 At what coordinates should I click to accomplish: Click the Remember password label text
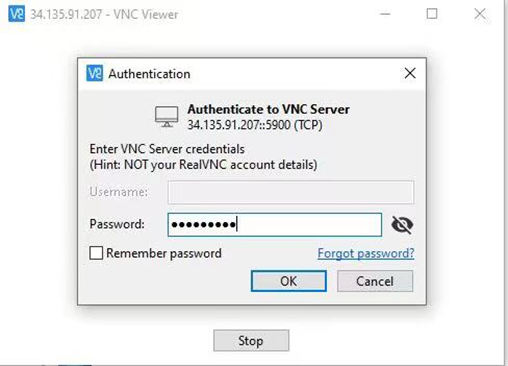[x=164, y=253]
